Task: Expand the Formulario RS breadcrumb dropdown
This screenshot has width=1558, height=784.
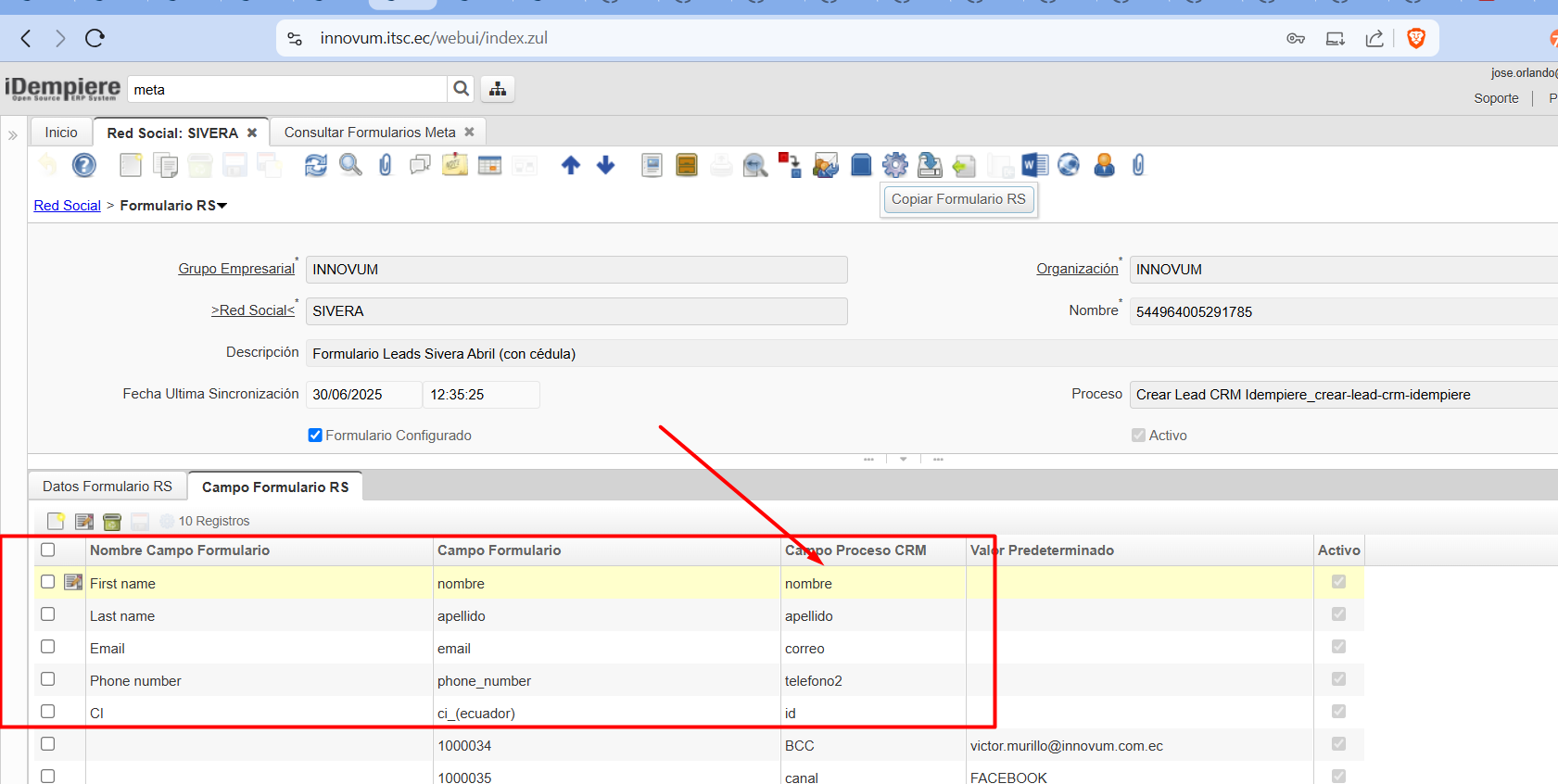Action: [222, 206]
